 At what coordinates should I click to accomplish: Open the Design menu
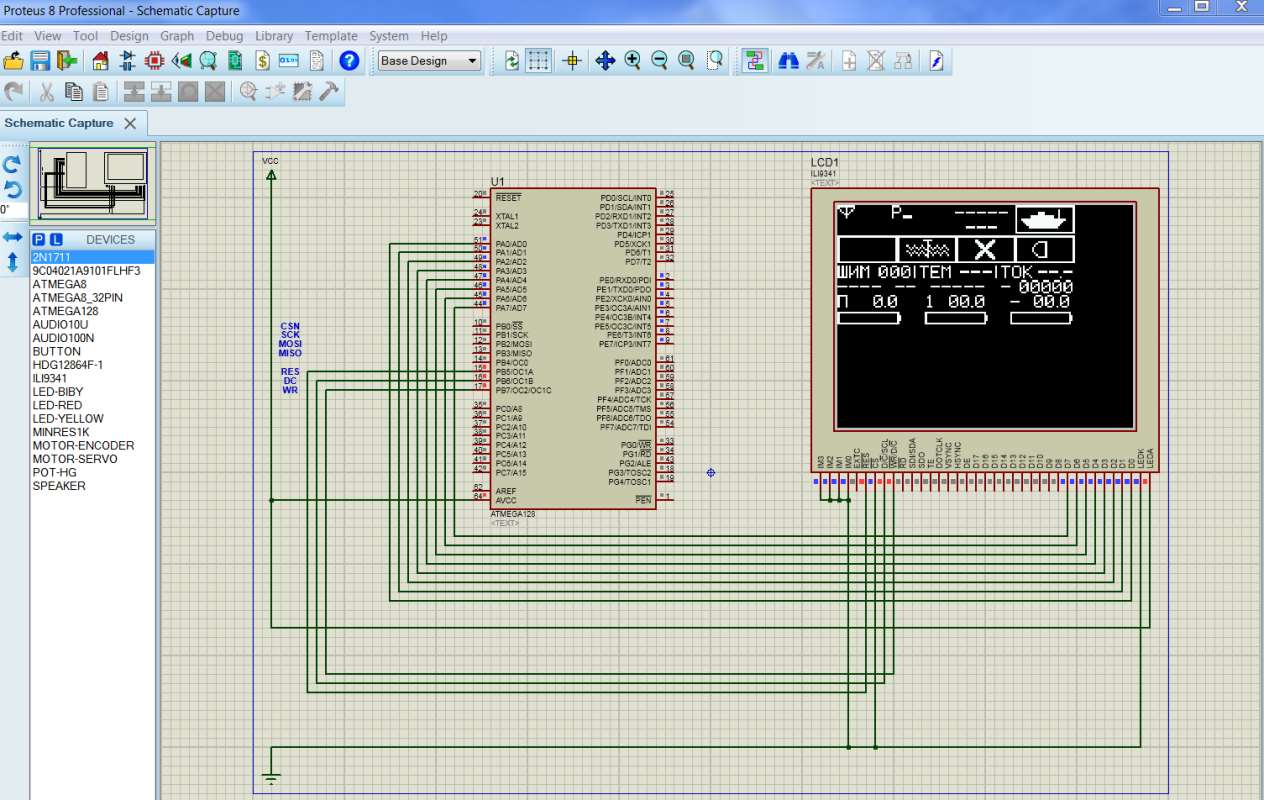coord(129,36)
